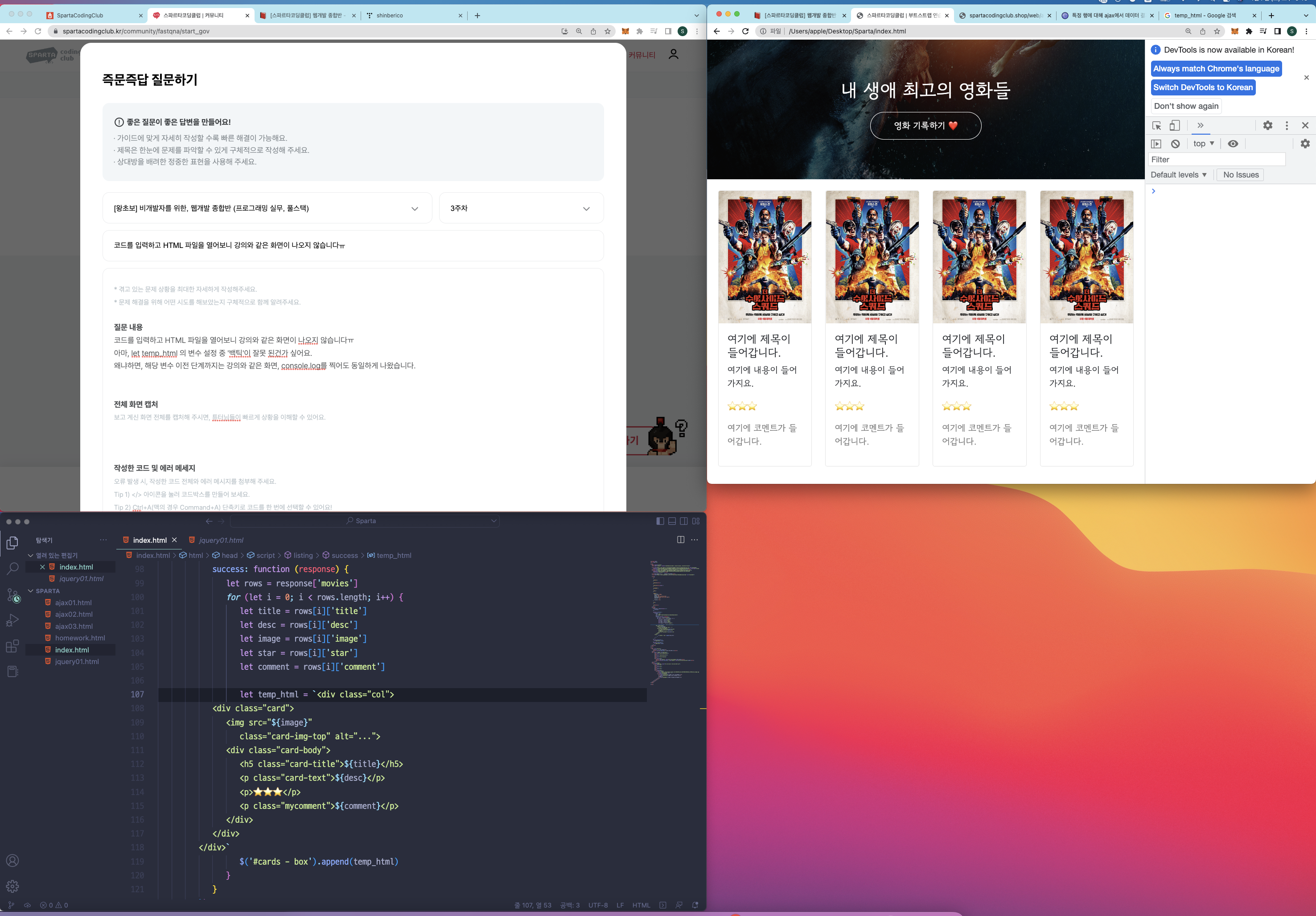Open Source Control view in VS Code
This screenshot has width=1316, height=916.
pos(12,595)
